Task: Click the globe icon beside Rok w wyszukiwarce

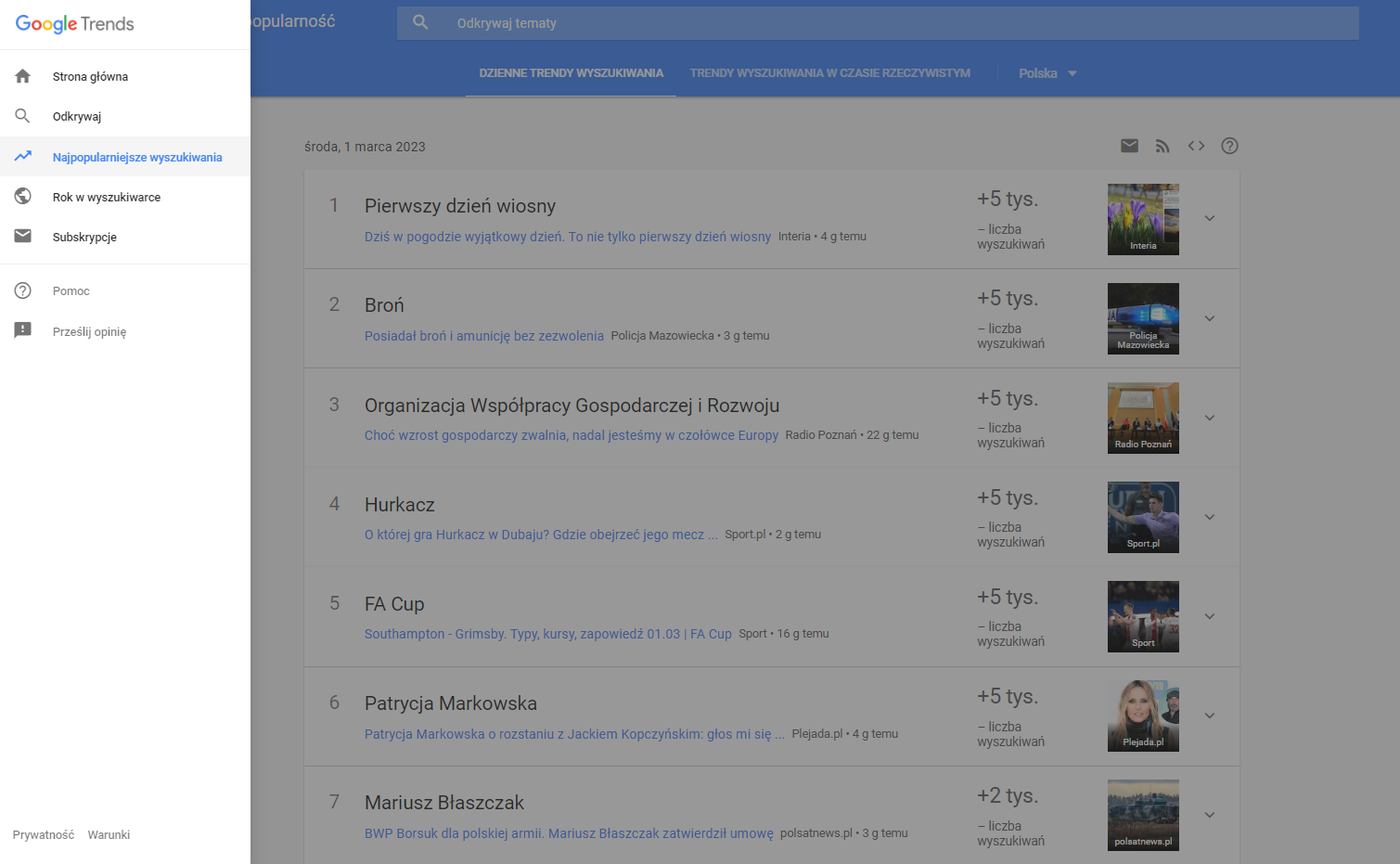Action: click(23, 197)
